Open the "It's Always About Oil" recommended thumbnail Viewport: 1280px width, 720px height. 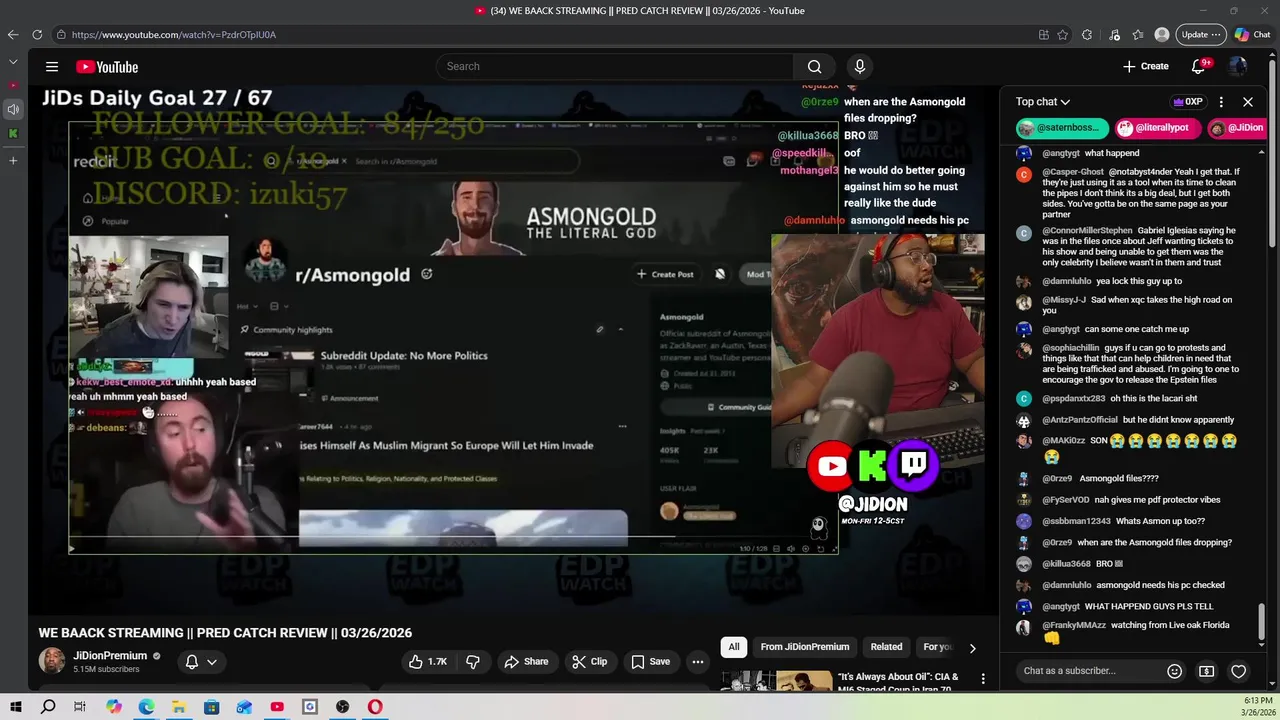[776, 682]
